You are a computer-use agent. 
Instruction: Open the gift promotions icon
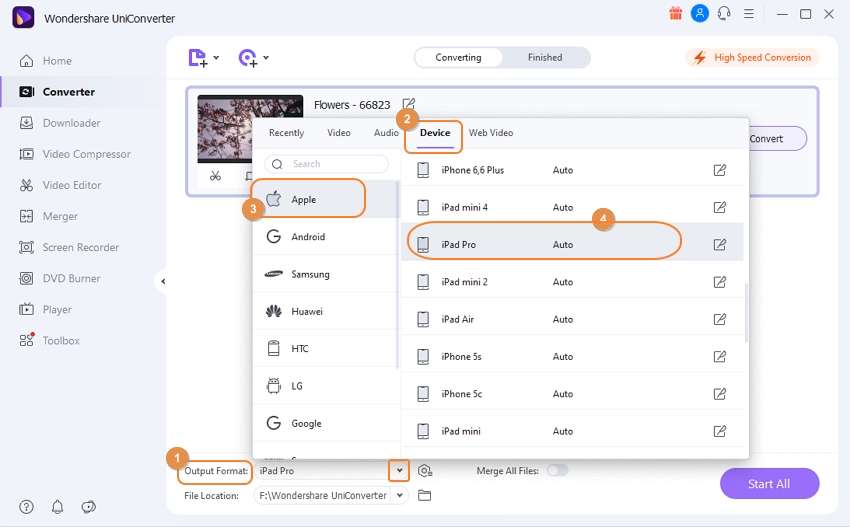(675, 14)
